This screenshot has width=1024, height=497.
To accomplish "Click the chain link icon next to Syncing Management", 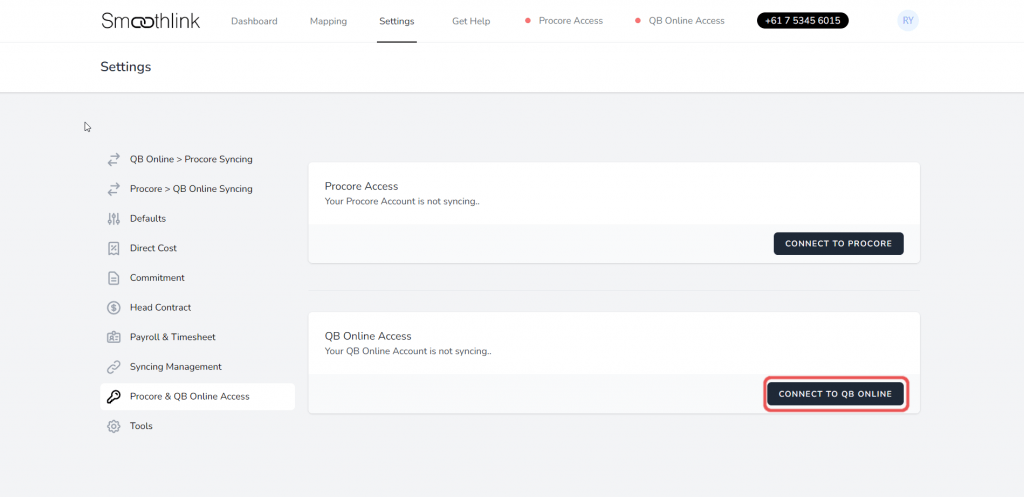I will pos(114,367).
